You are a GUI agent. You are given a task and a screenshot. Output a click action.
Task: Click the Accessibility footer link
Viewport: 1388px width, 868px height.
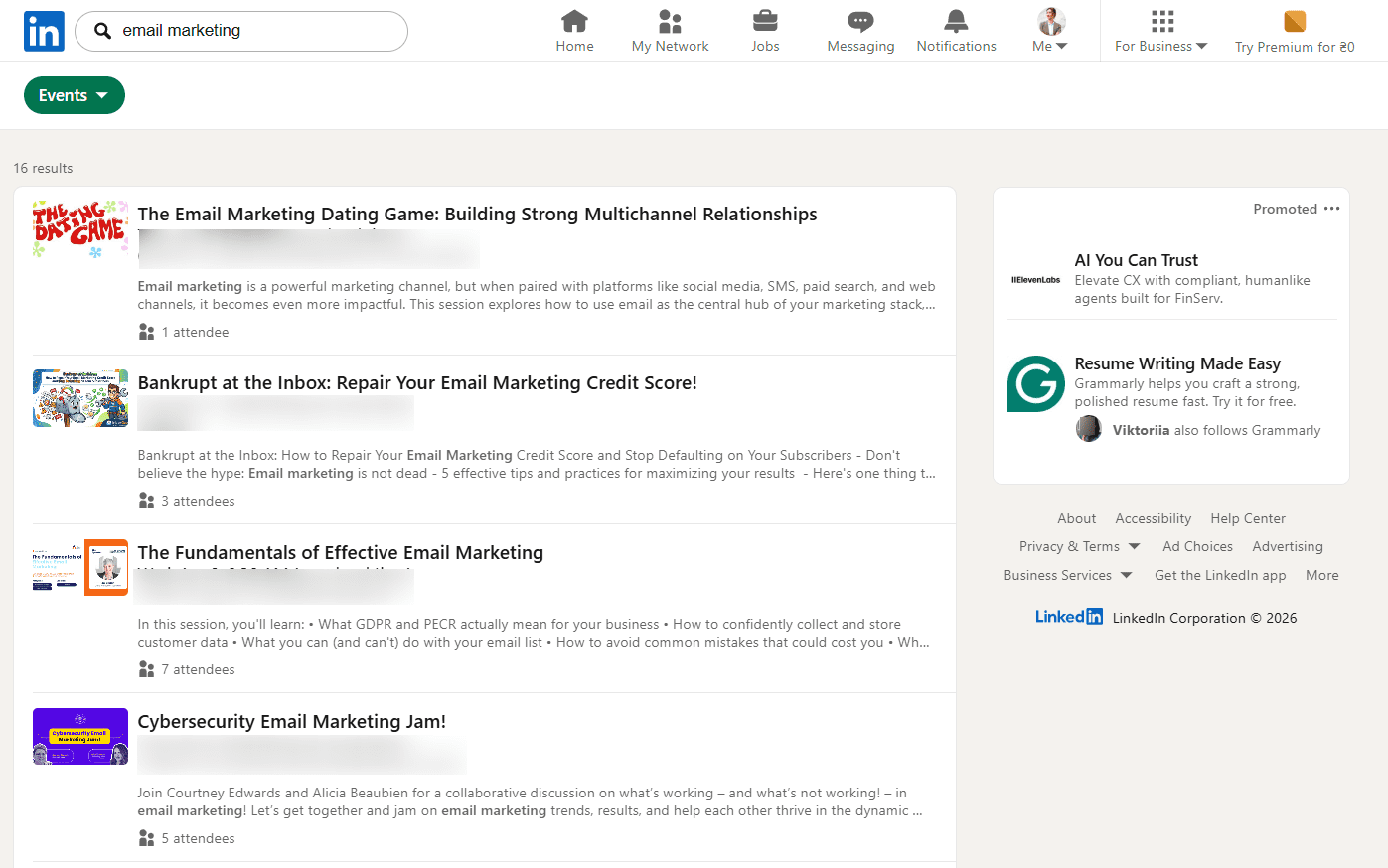click(x=1153, y=518)
